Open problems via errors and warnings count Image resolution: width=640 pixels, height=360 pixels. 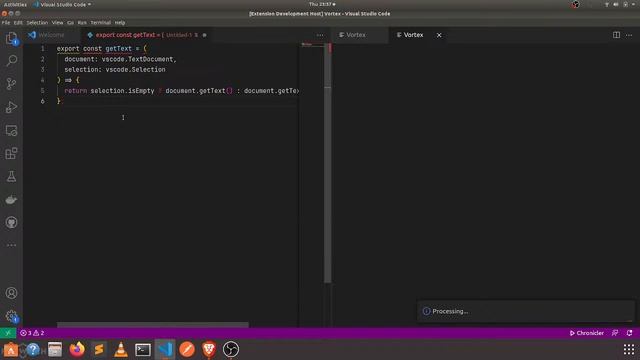tap(32, 333)
